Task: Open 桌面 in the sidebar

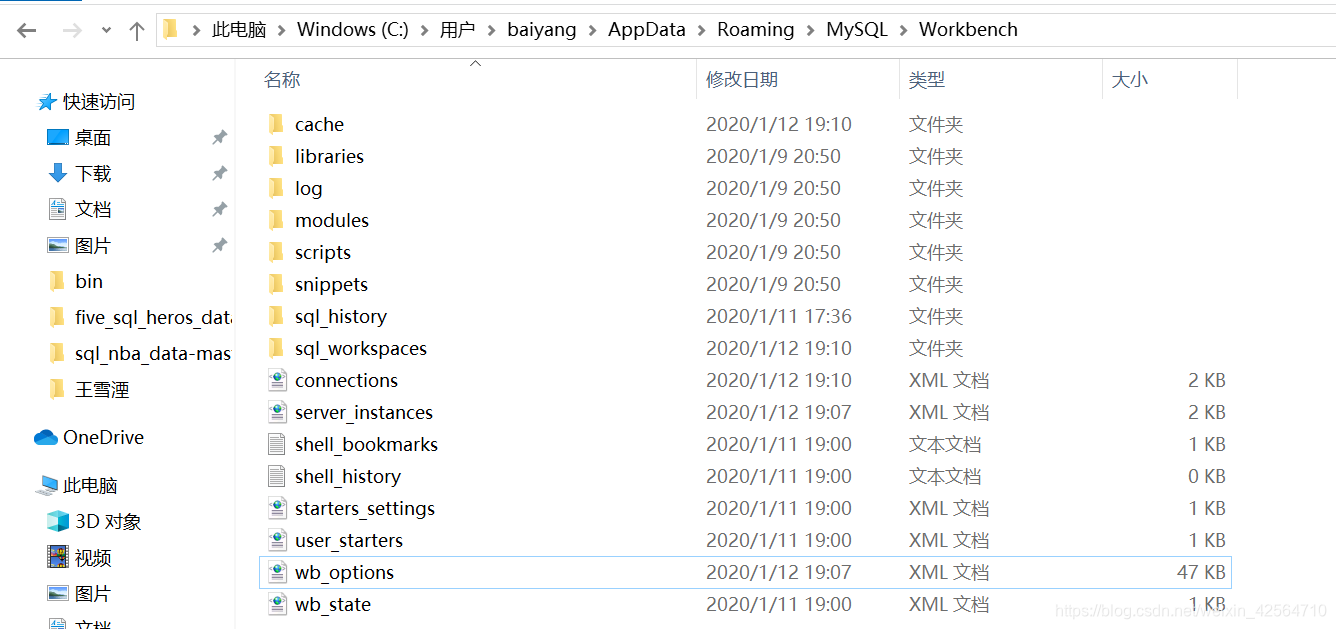Action: pyautogui.click(x=93, y=138)
